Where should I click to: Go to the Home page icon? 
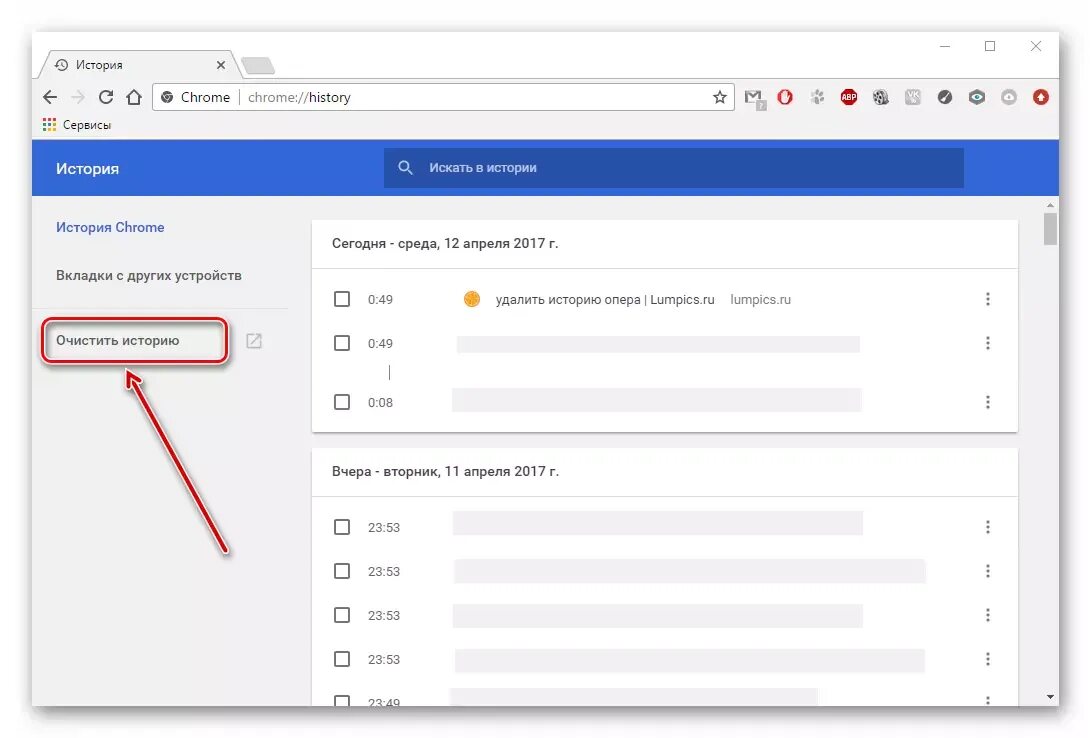pyautogui.click(x=134, y=97)
